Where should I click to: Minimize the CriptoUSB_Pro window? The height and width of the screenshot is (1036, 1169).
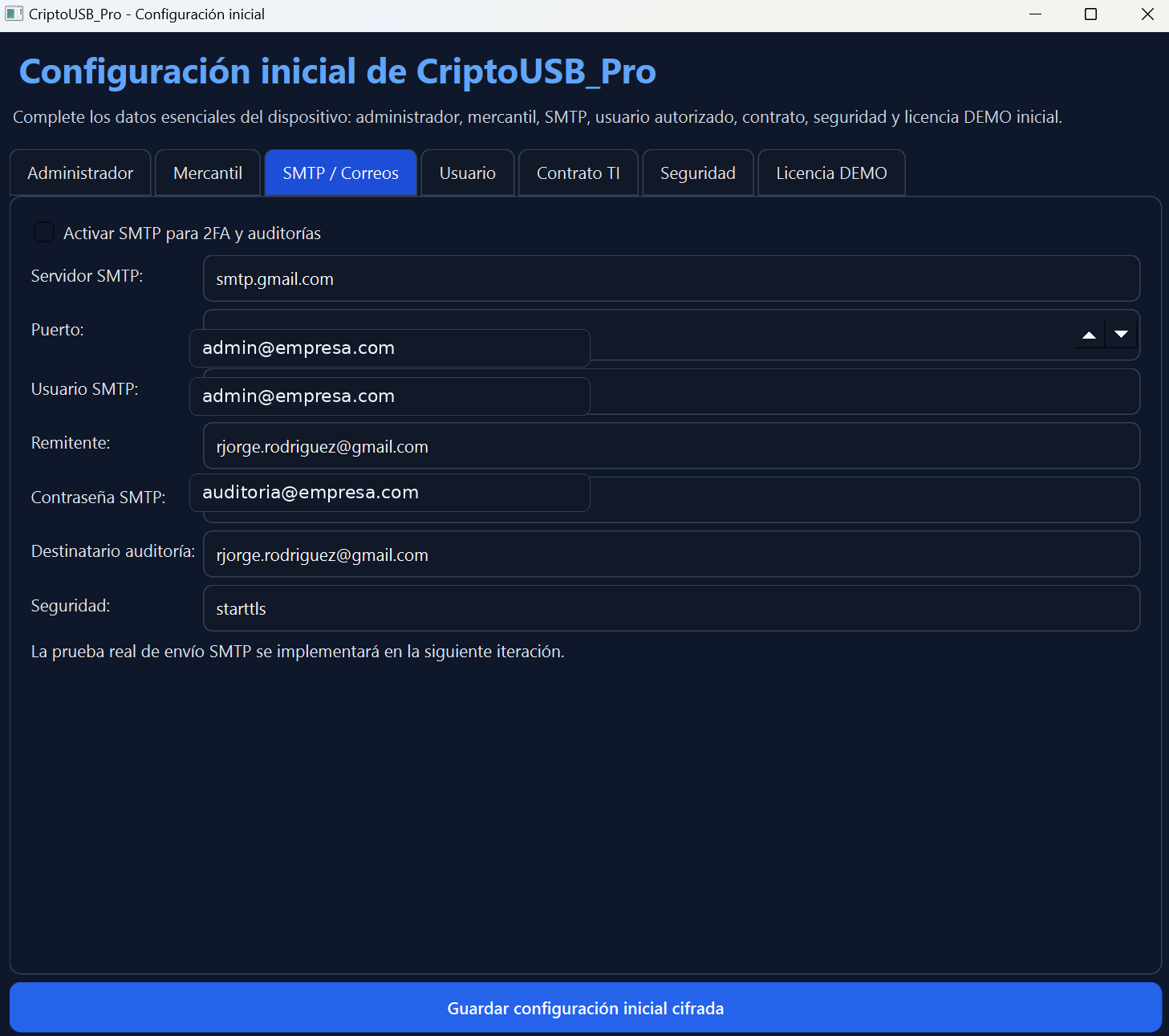click(1035, 14)
